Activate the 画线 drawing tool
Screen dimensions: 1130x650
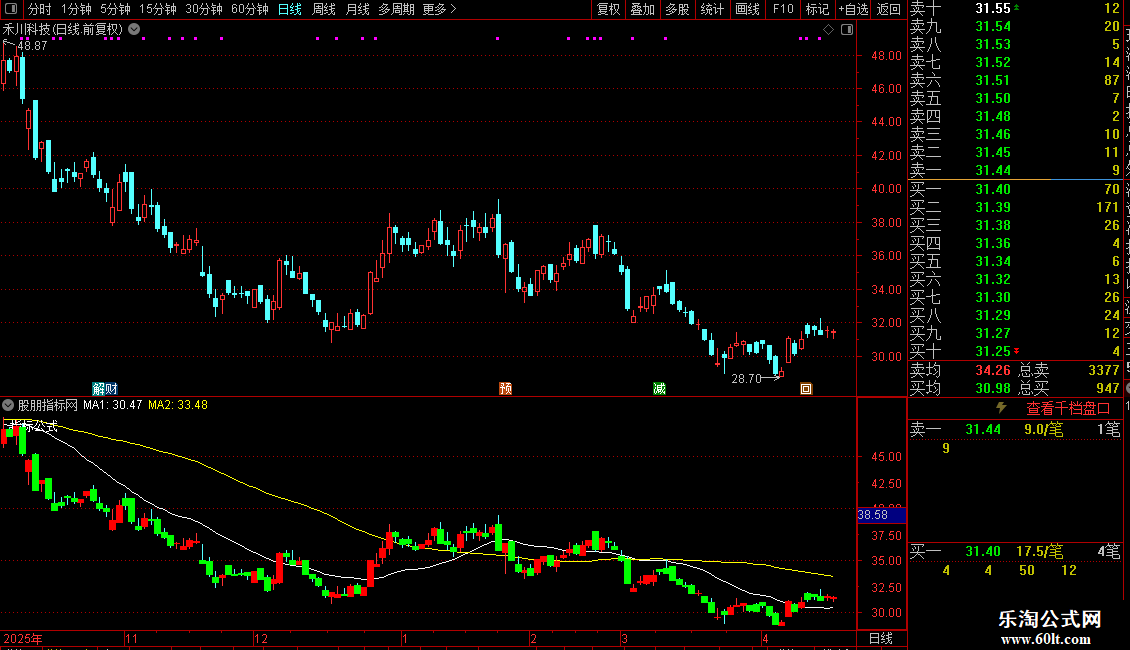click(x=747, y=9)
